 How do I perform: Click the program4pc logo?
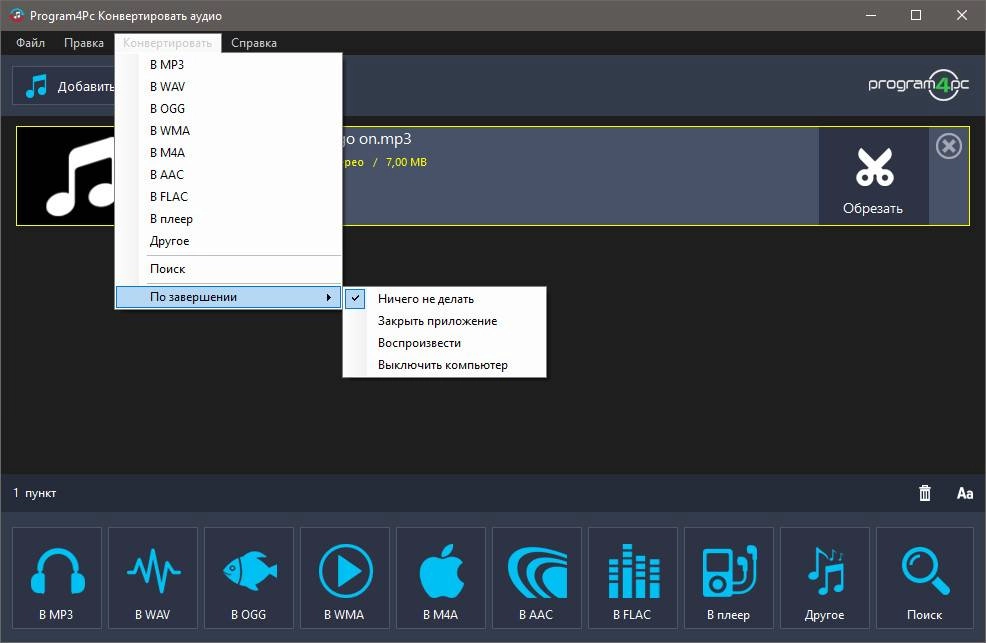point(919,85)
